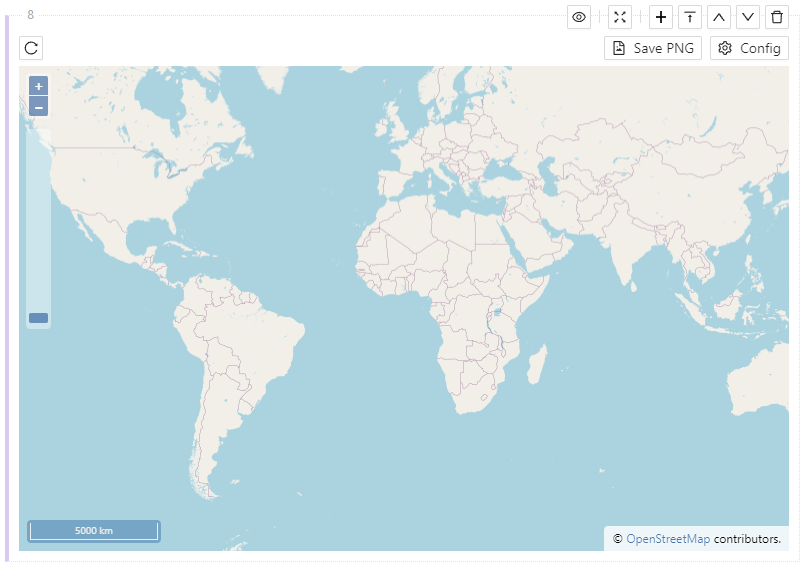Move the cell up one position
The image size is (805, 567).
719,17
